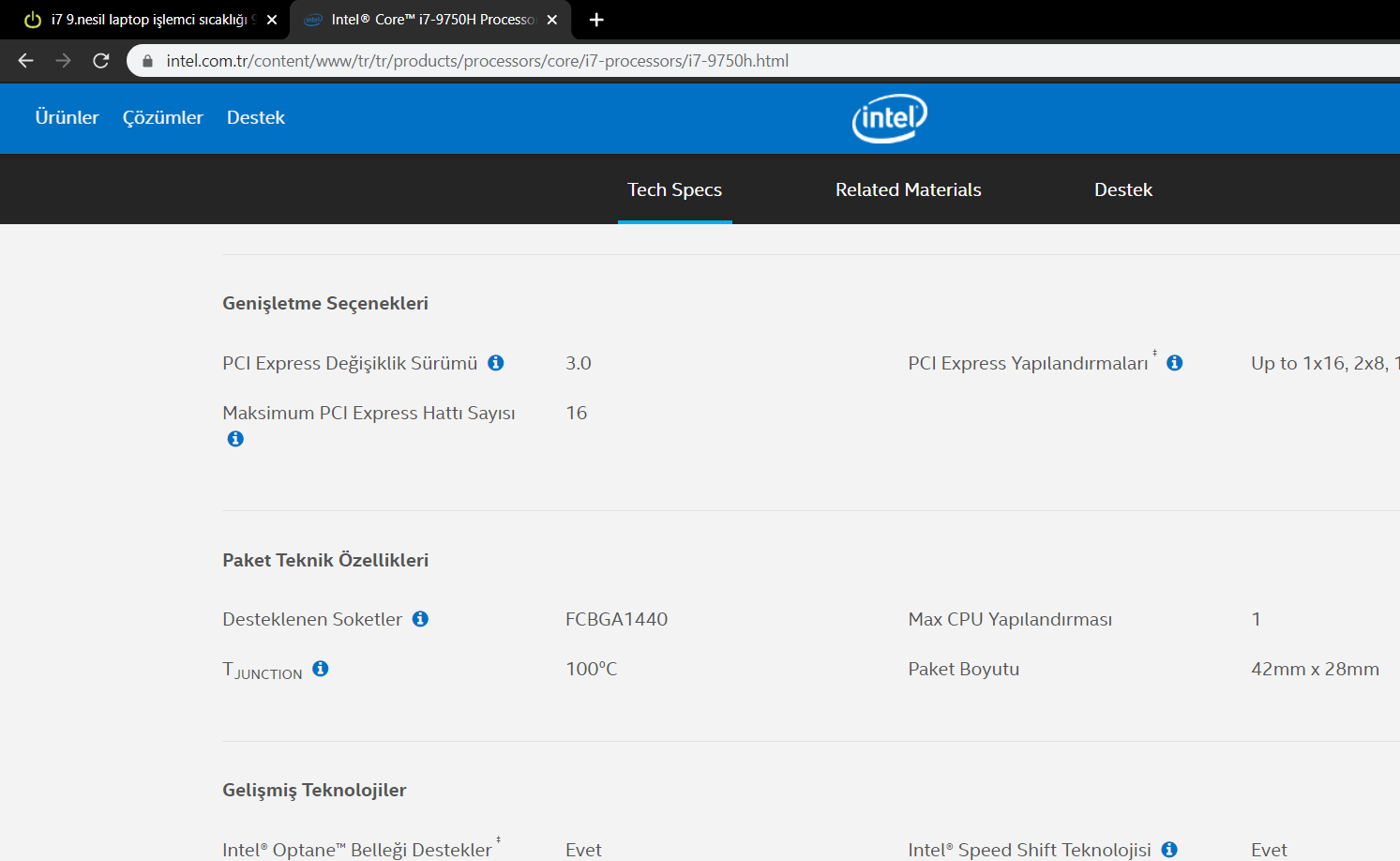1400x861 pixels.
Task: Close the Intel Core i7-9750H tab
Action: coord(552,20)
